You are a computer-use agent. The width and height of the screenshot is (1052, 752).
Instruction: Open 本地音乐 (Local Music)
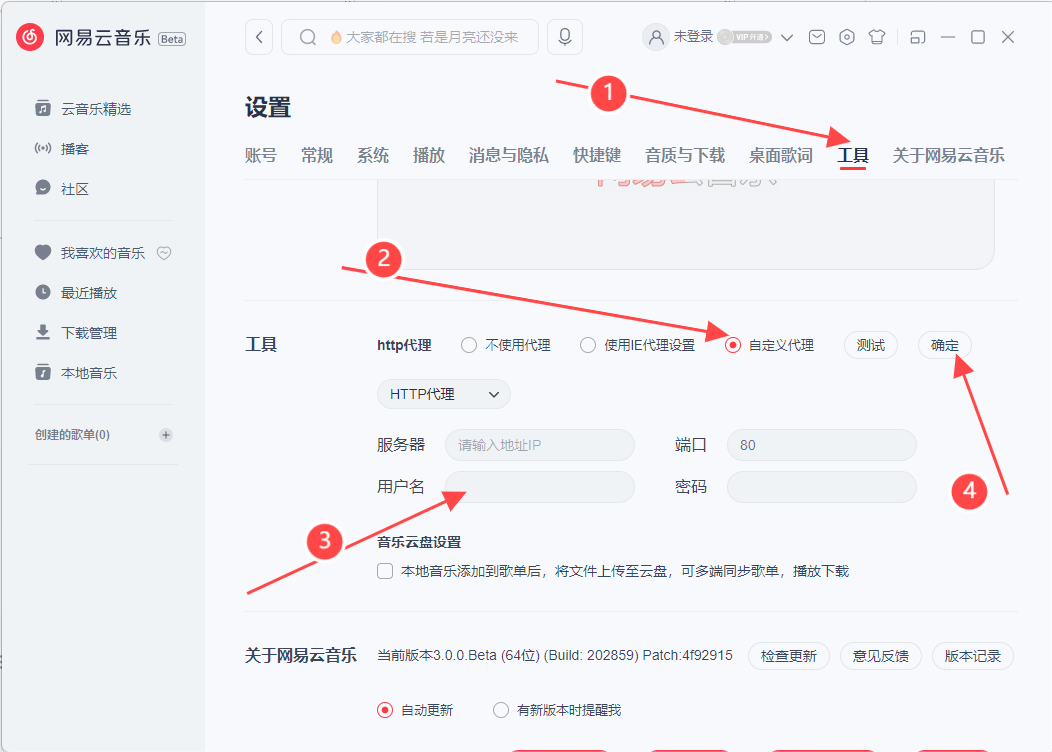tap(87, 372)
